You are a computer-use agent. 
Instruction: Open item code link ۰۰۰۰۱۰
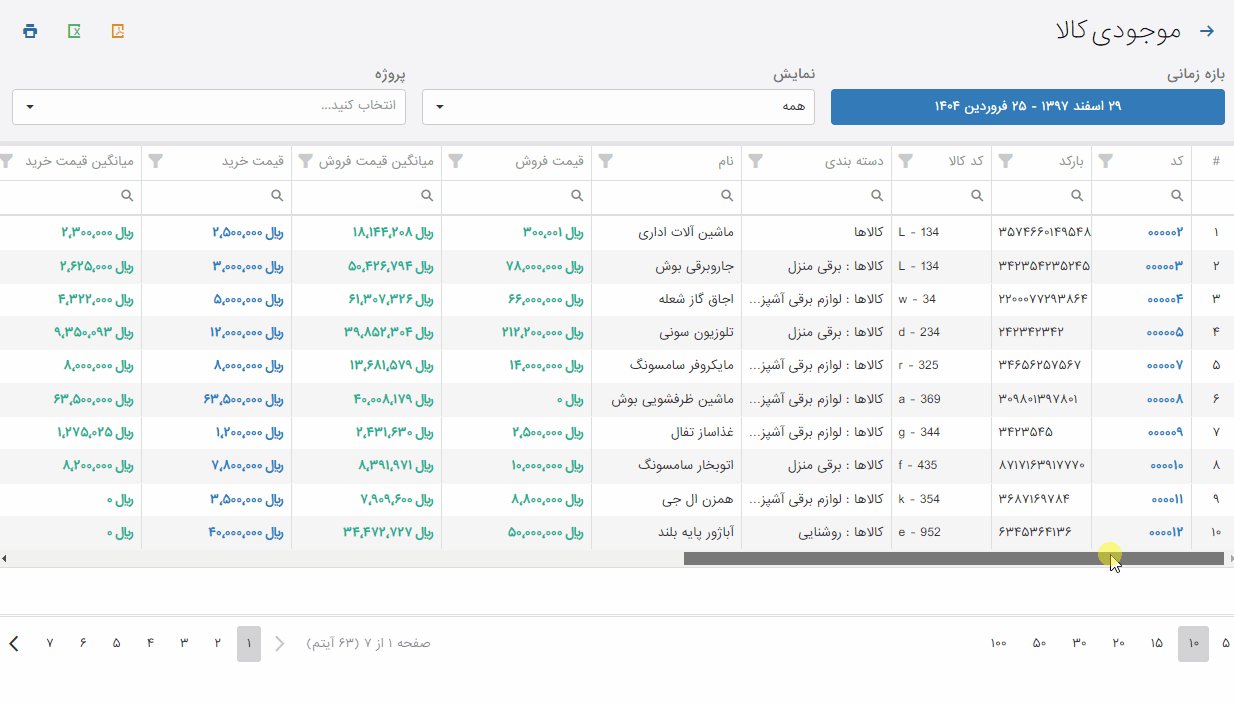[1167, 465]
